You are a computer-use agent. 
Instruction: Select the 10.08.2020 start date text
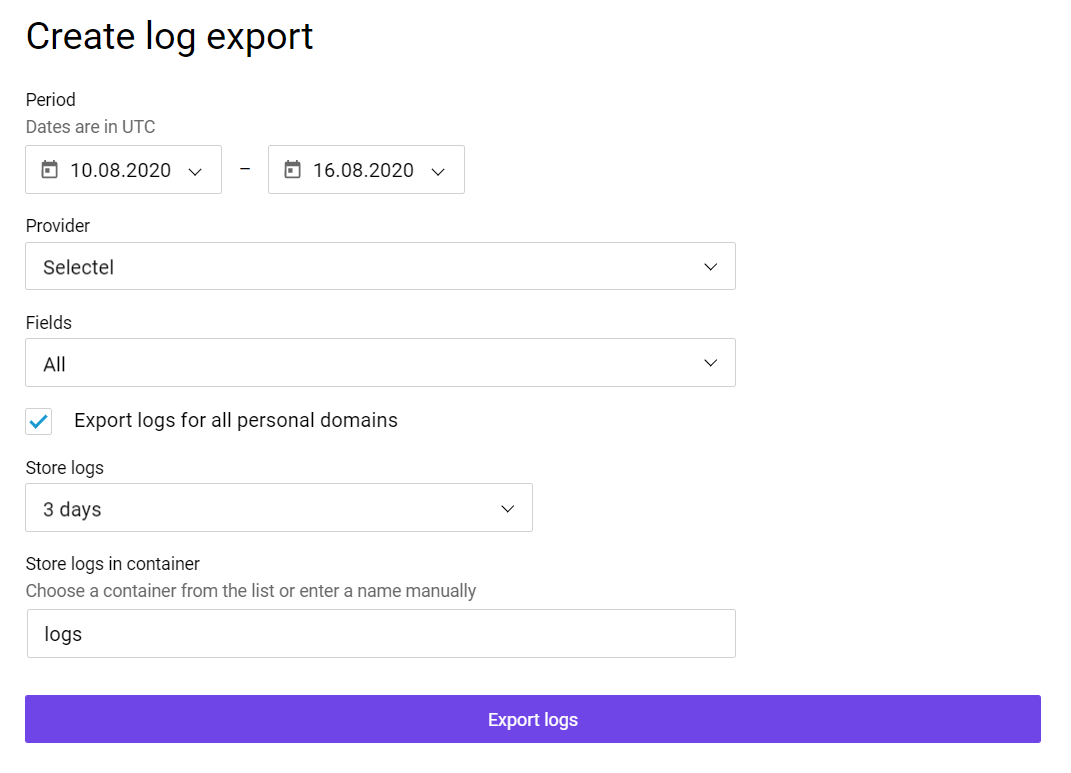pyautogui.click(x=120, y=170)
